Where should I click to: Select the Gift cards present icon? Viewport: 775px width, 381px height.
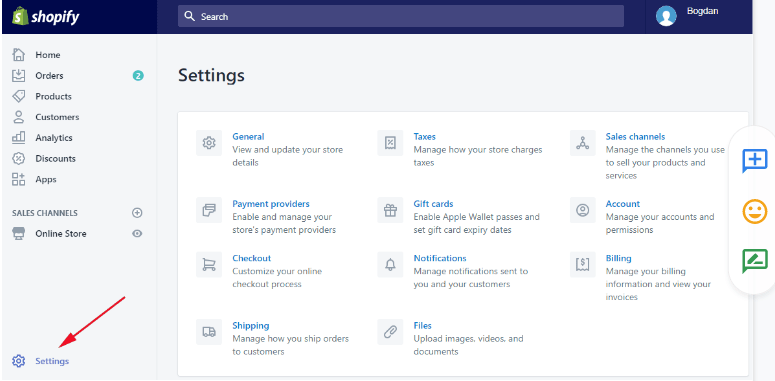coord(390,211)
